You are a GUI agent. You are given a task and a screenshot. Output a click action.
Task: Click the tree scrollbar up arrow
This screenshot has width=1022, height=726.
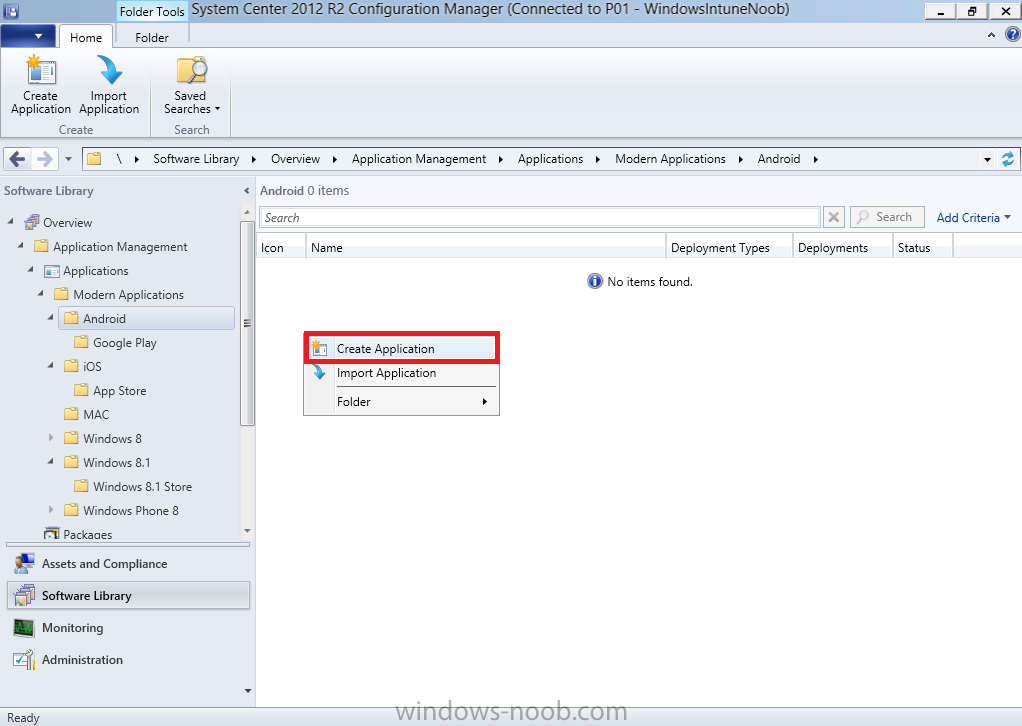tap(247, 212)
